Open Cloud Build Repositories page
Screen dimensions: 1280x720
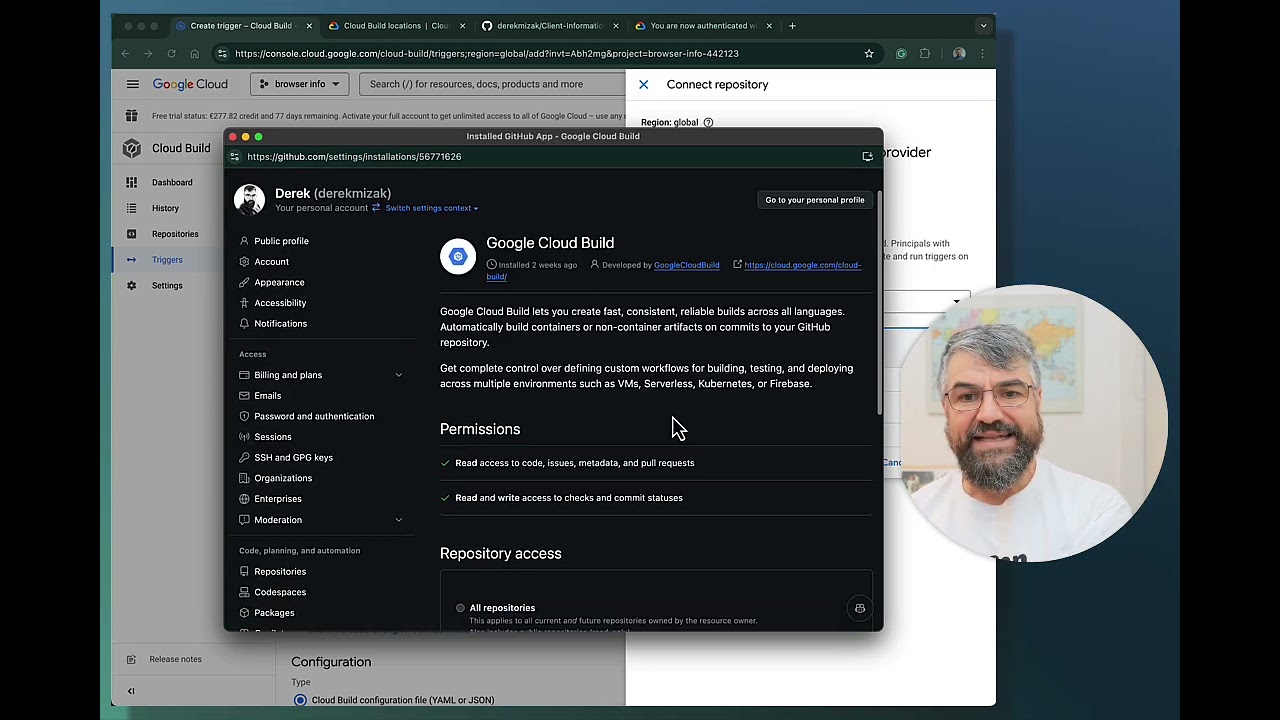174,234
